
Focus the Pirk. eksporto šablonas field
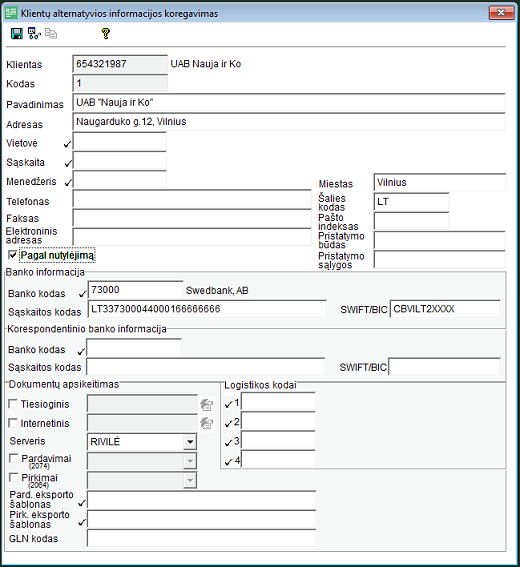point(201,519)
